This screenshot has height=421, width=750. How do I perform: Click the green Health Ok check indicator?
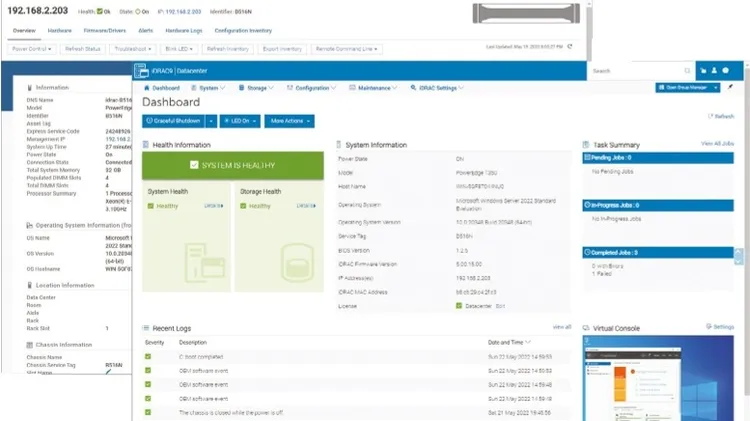click(99, 11)
